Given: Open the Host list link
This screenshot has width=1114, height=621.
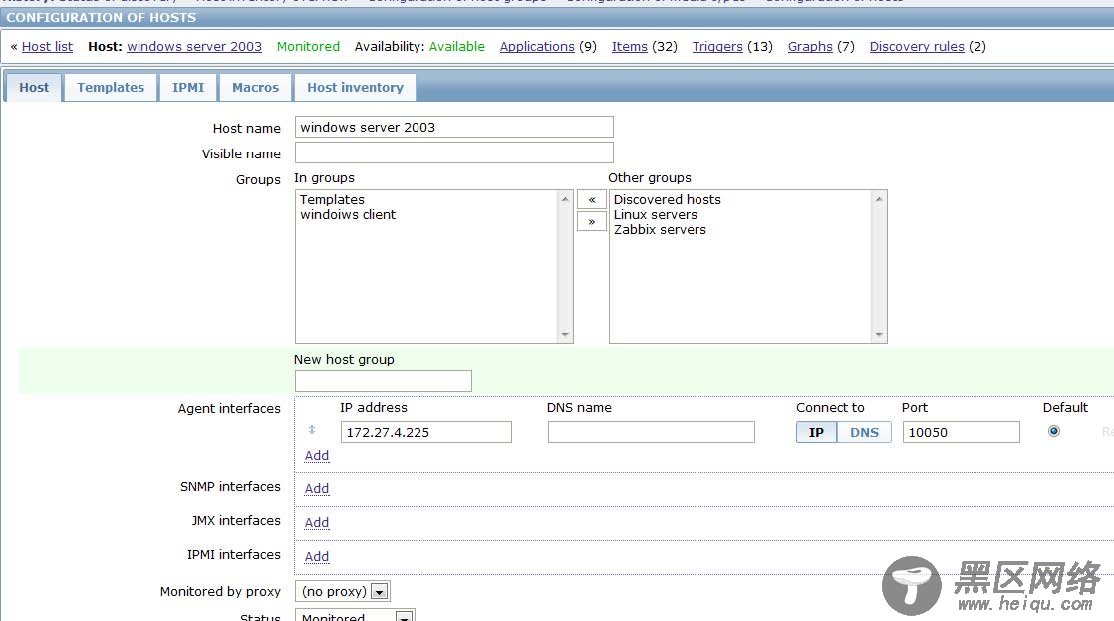Looking at the screenshot, I should 47,46.
